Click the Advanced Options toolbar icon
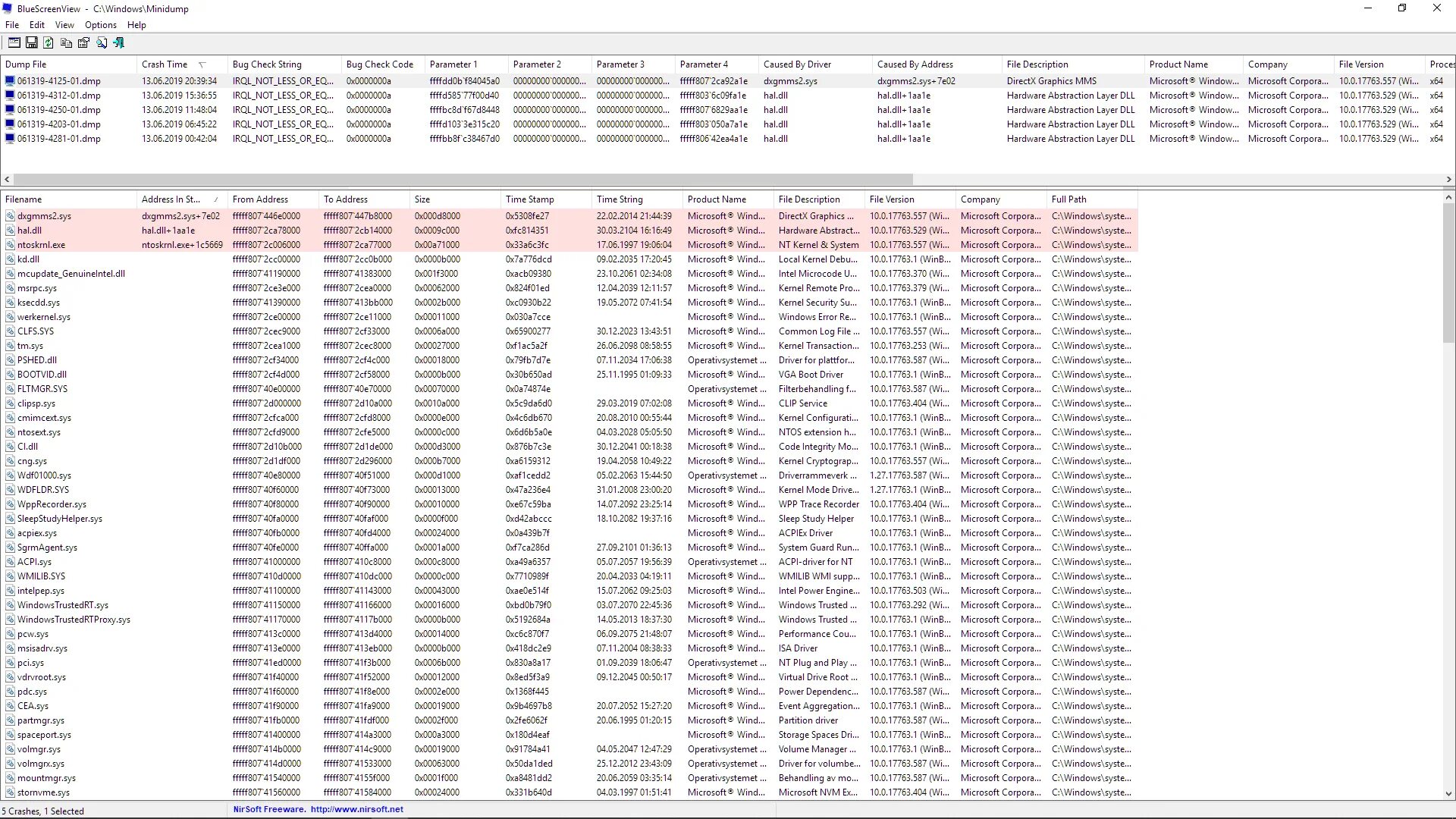 pyautogui.click(x=14, y=43)
